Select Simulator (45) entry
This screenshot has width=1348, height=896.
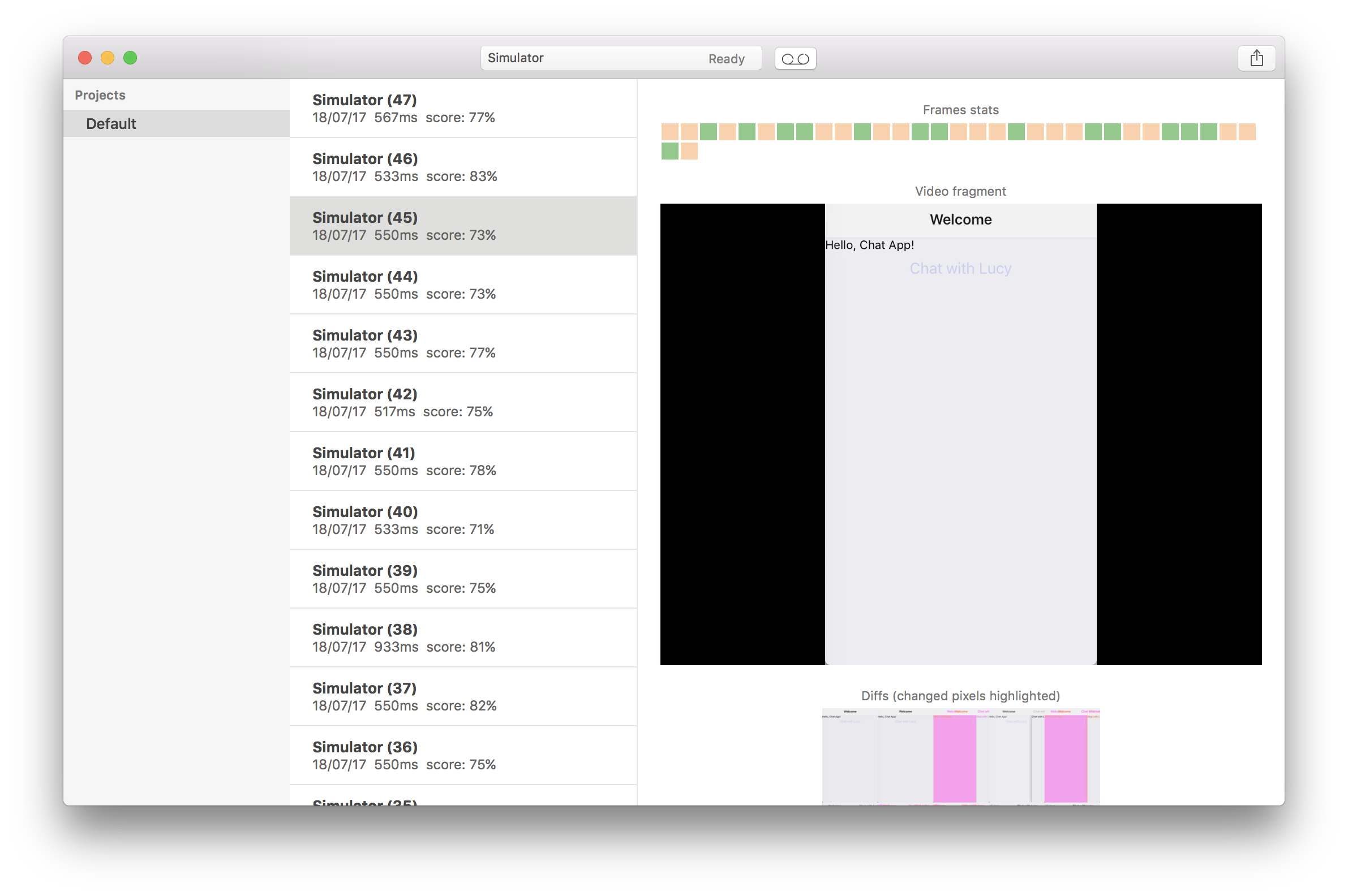(463, 226)
